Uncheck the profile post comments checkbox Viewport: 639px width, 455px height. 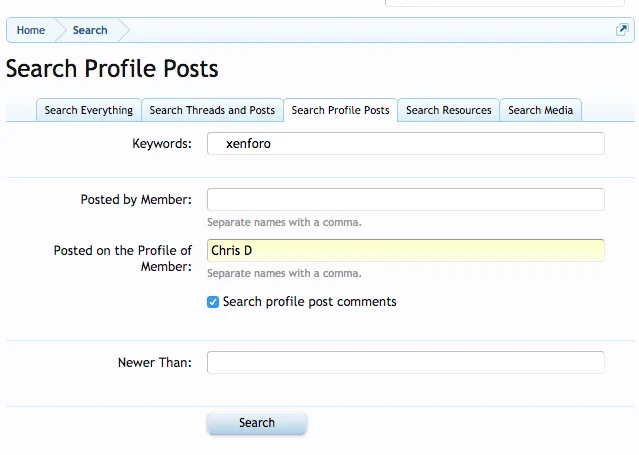(213, 302)
